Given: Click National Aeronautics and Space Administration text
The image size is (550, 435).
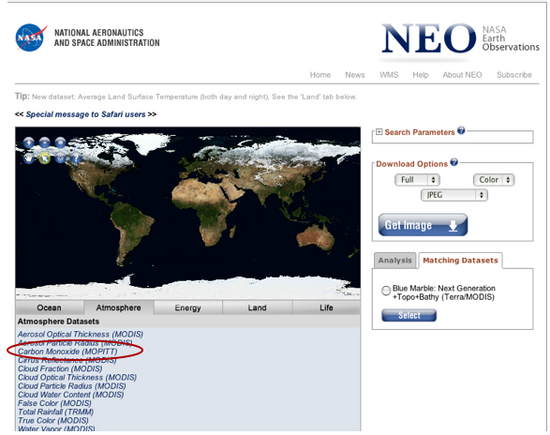Looking at the screenshot, I should click(107, 38).
